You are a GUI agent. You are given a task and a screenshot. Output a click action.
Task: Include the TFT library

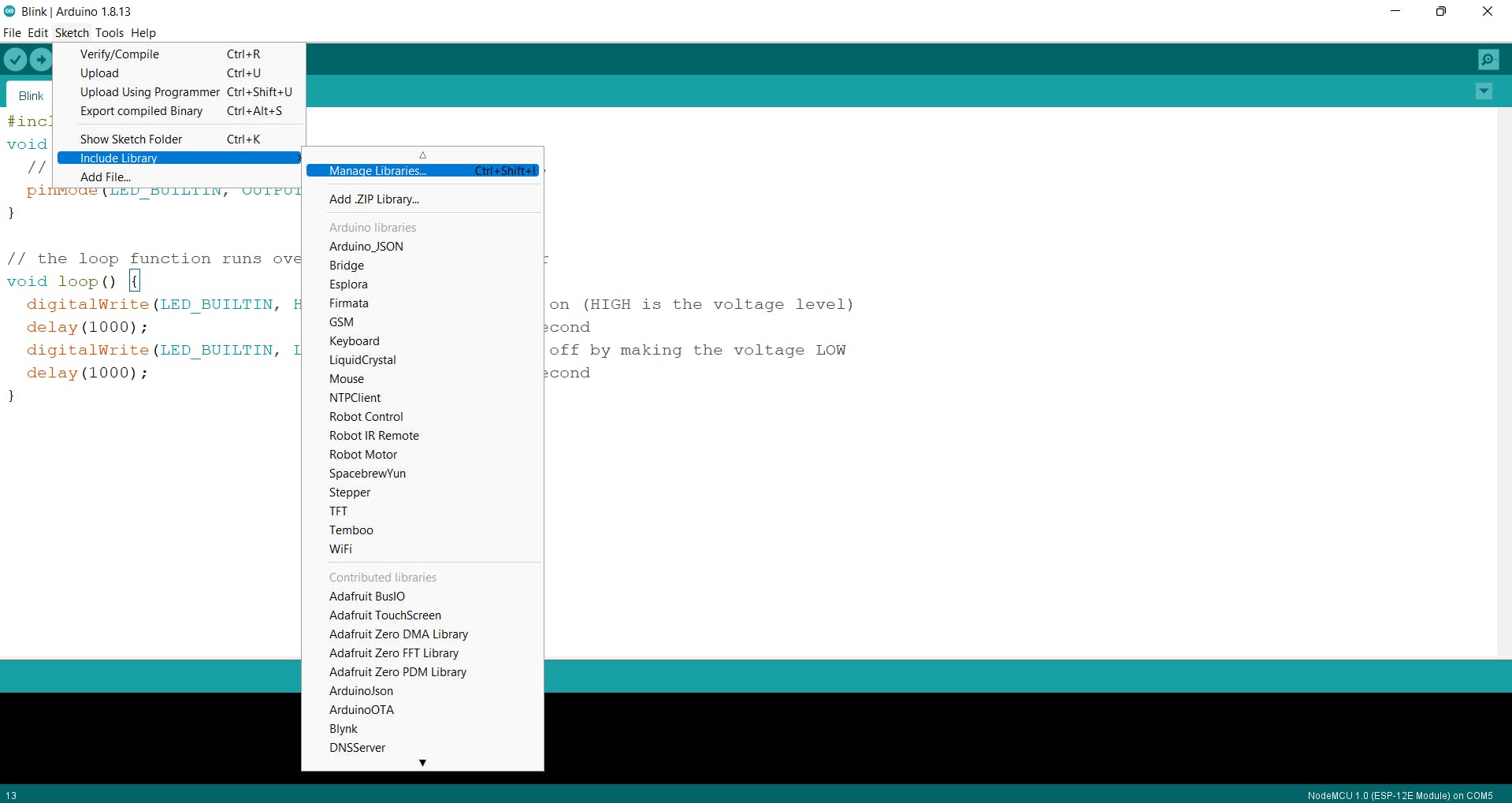pos(422,511)
